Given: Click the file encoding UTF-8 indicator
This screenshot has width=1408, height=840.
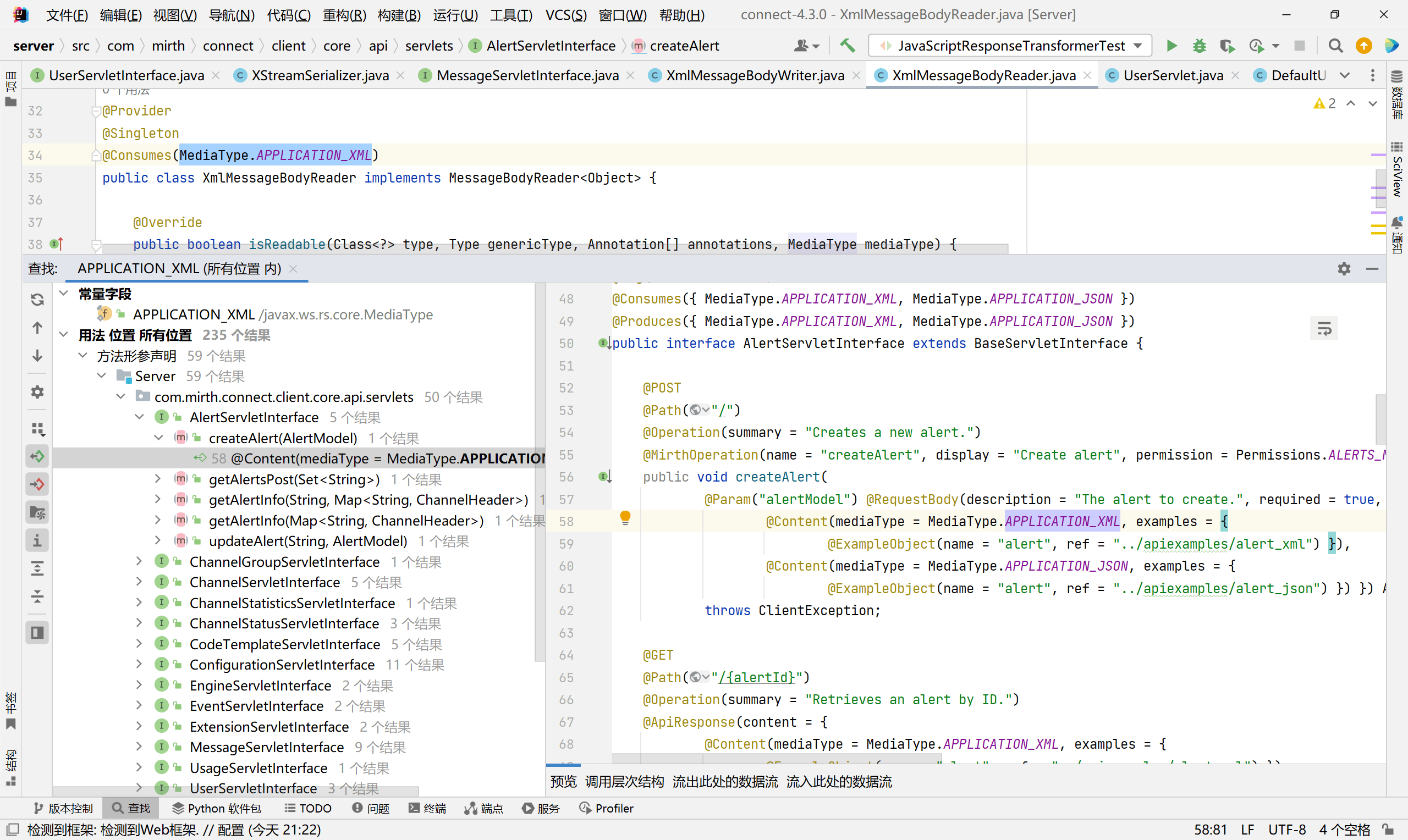Looking at the screenshot, I should click(1287, 830).
